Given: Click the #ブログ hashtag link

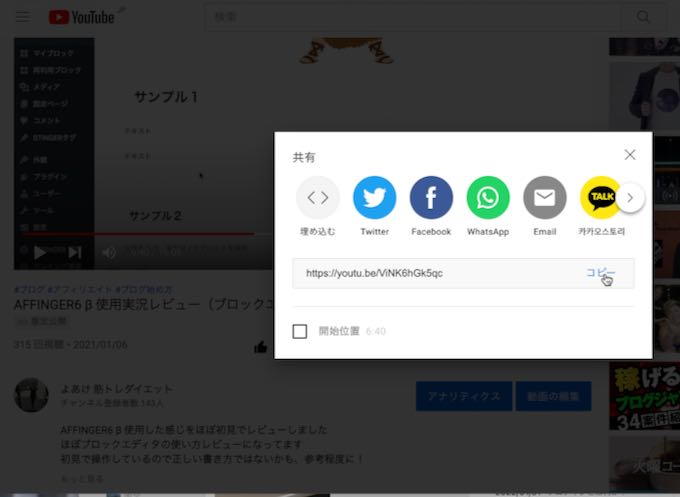Looking at the screenshot, I should (29, 289).
